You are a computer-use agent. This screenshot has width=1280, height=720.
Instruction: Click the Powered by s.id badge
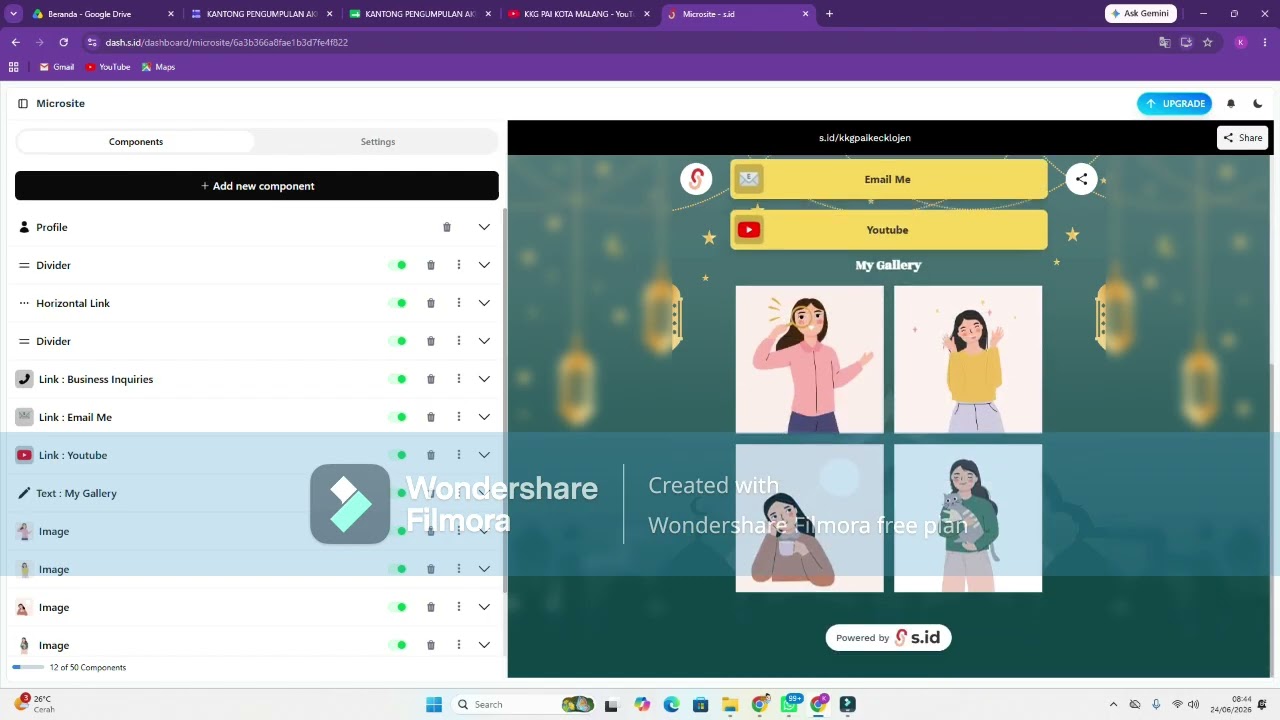tap(888, 638)
